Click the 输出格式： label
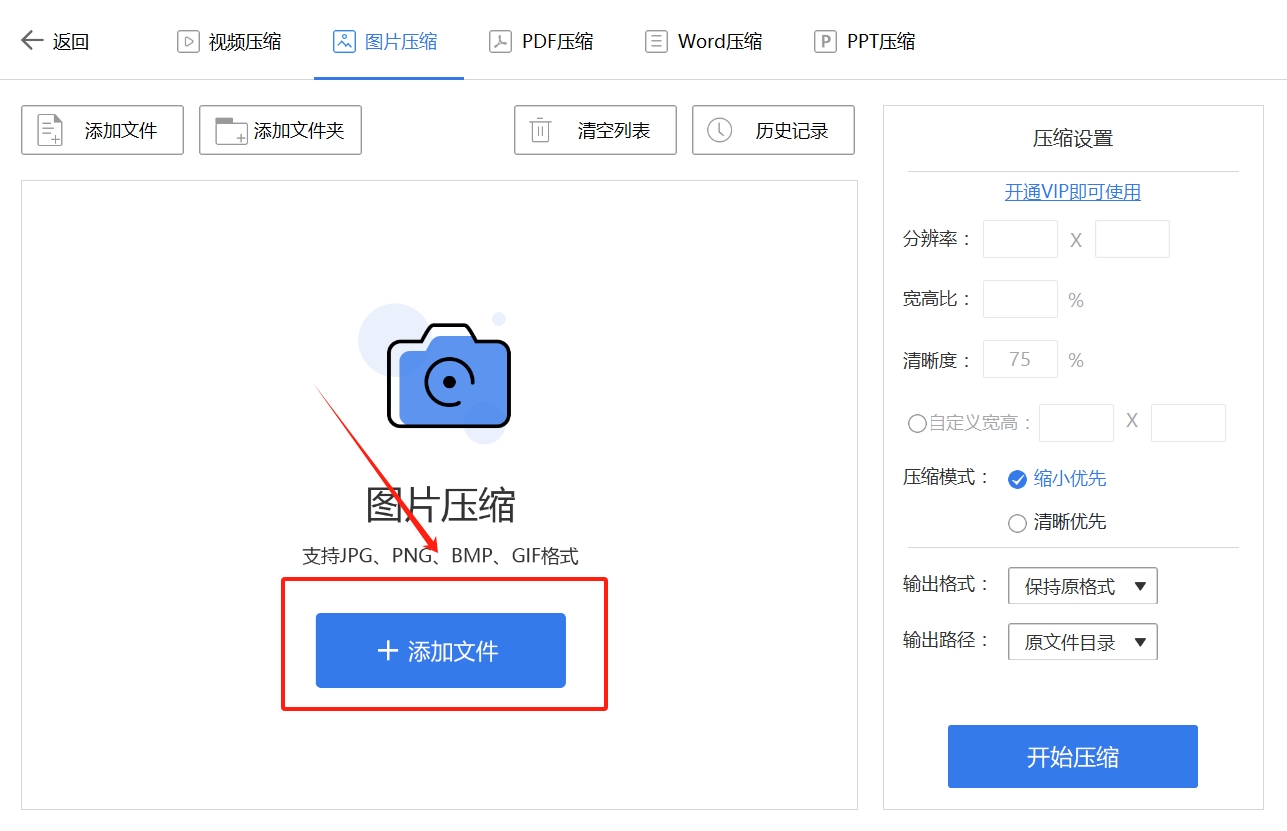This screenshot has height=831, width=1287. click(x=946, y=584)
